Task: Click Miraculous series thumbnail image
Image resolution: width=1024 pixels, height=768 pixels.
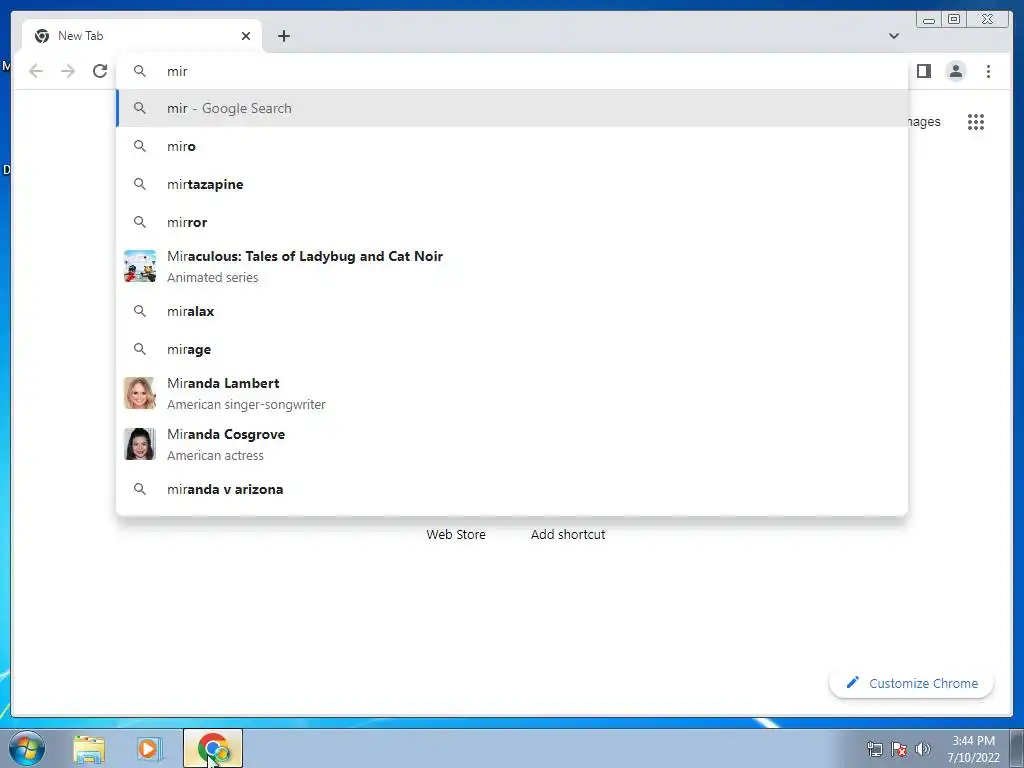Action: (140, 266)
